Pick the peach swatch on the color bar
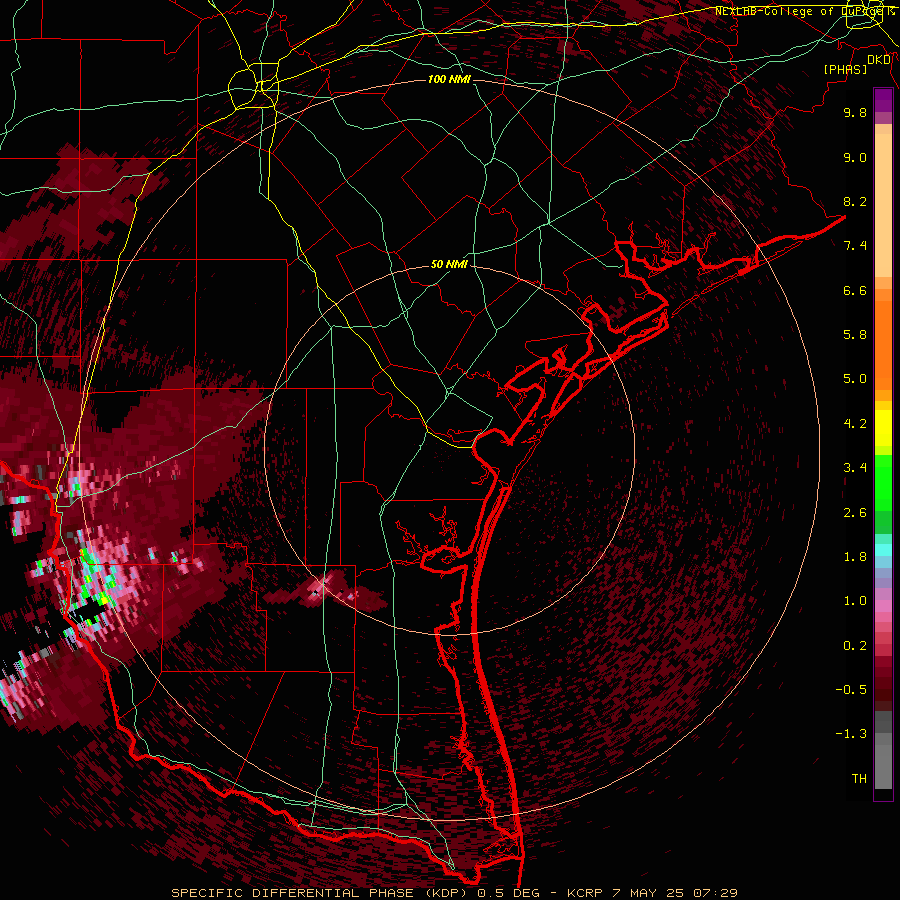900x900 pixels. (883, 205)
